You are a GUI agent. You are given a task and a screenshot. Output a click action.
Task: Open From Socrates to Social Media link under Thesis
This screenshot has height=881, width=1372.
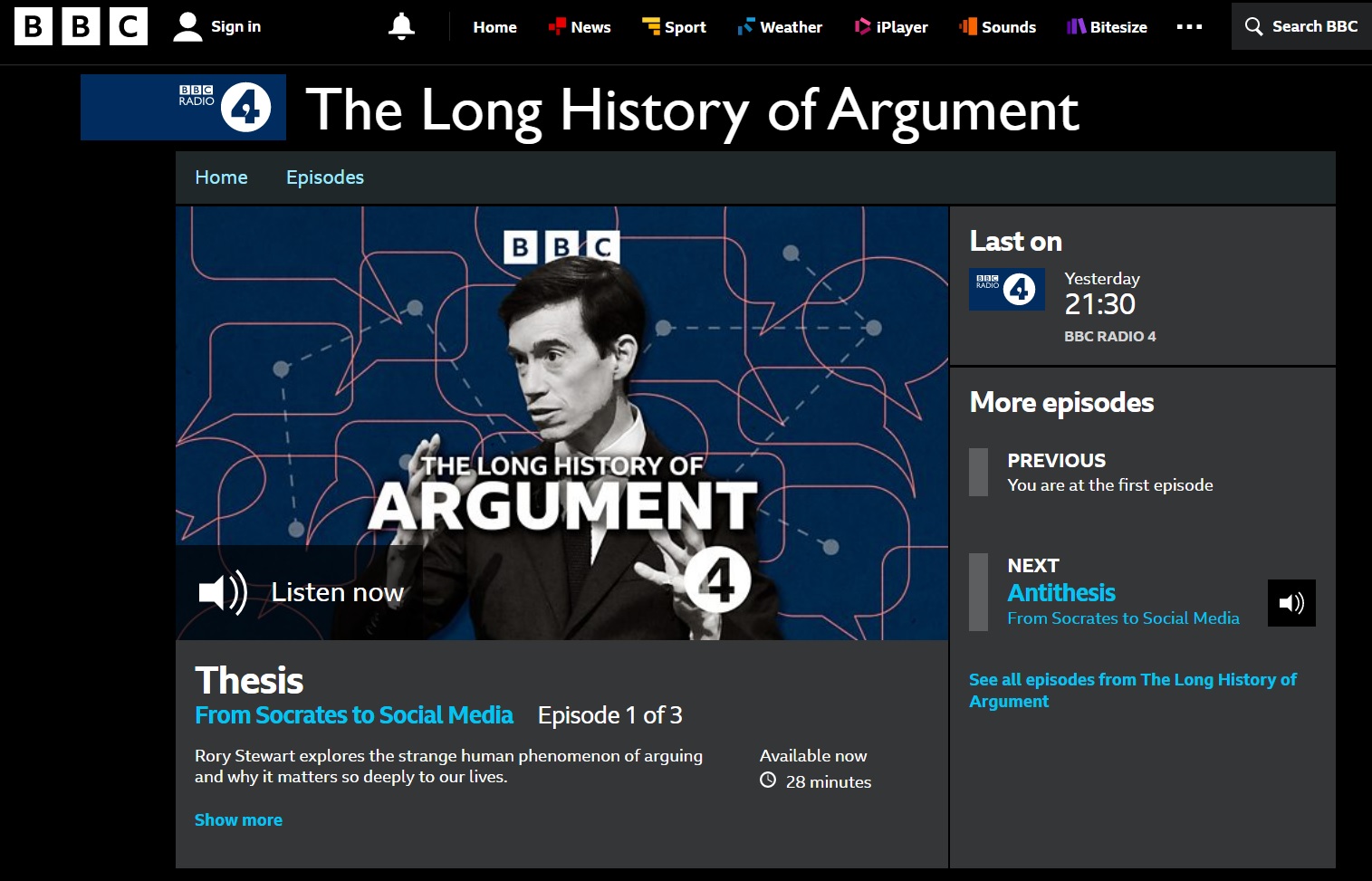354,715
